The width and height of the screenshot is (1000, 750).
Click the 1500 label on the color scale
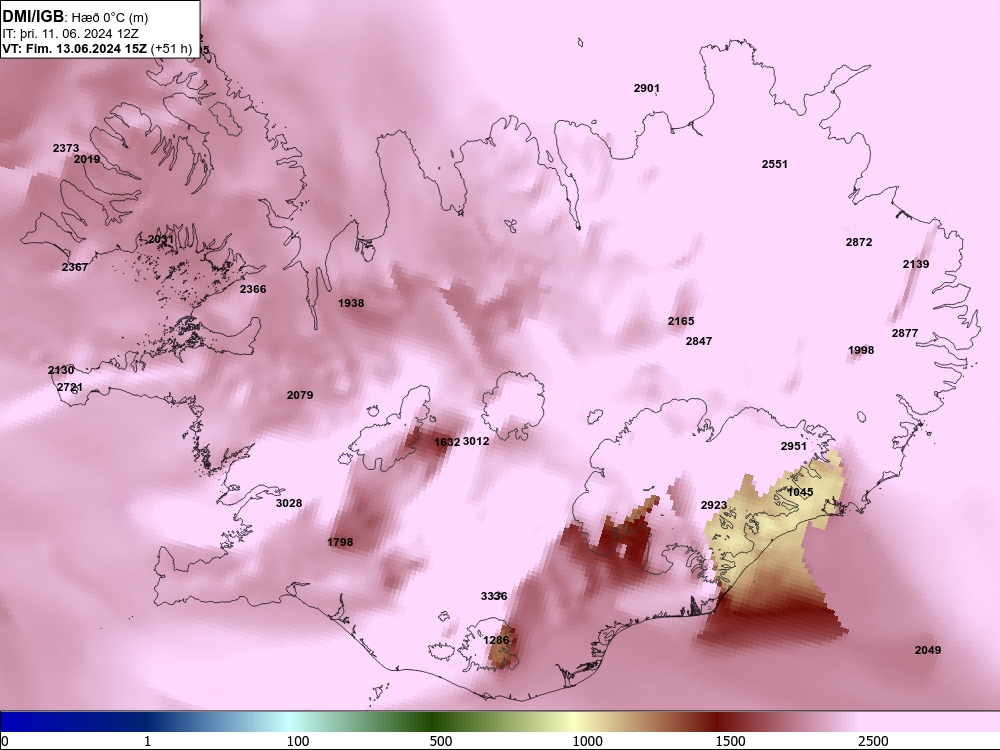point(730,741)
